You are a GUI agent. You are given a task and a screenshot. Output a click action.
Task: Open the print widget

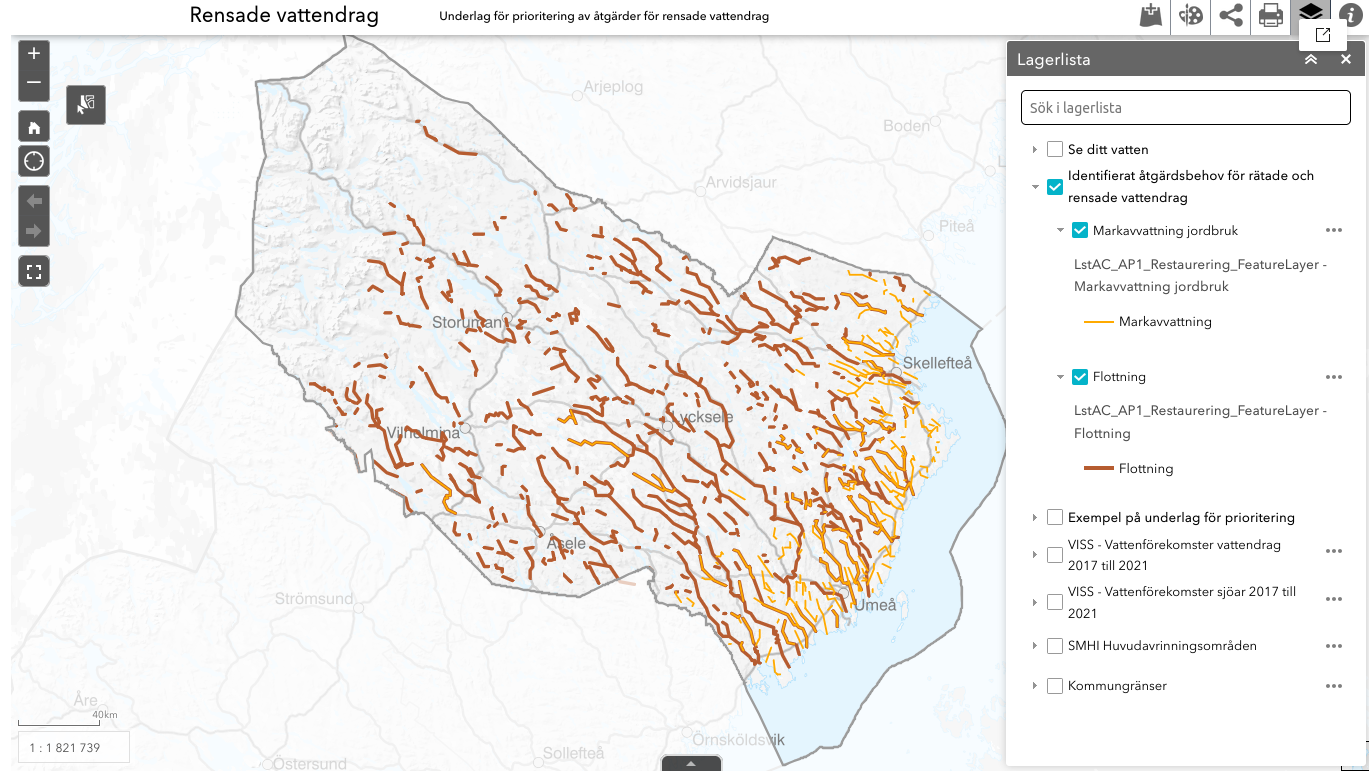click(1271, 17)
